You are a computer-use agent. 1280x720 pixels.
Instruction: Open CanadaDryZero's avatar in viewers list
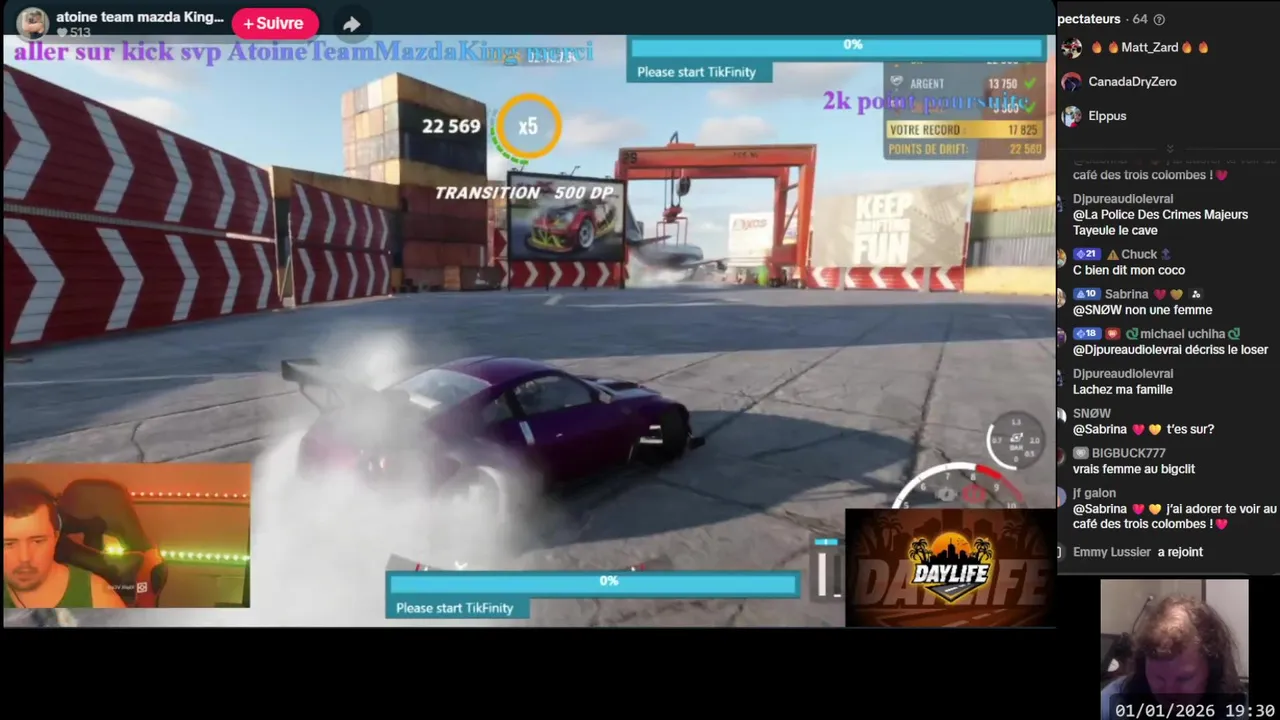(x=1071, y=82)
